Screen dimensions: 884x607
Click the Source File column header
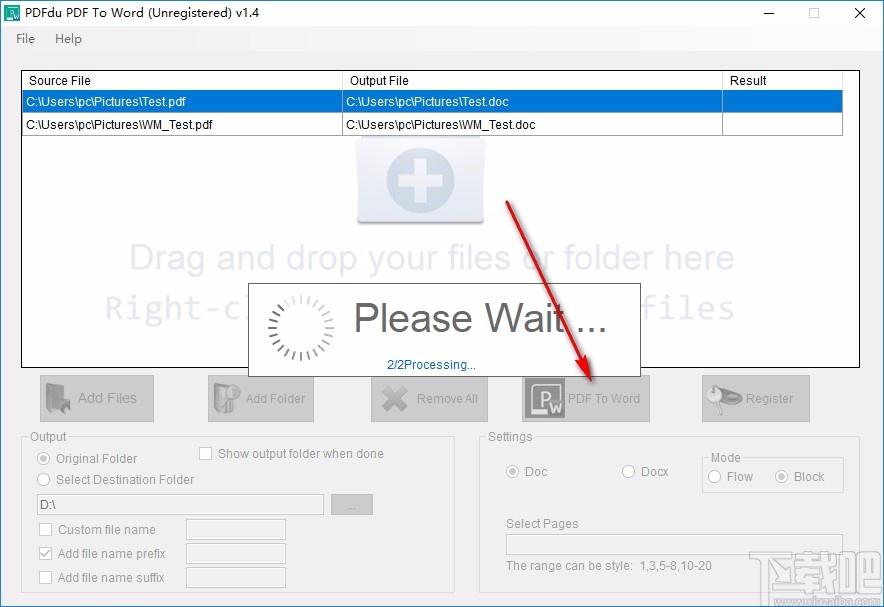click(182, 81)
